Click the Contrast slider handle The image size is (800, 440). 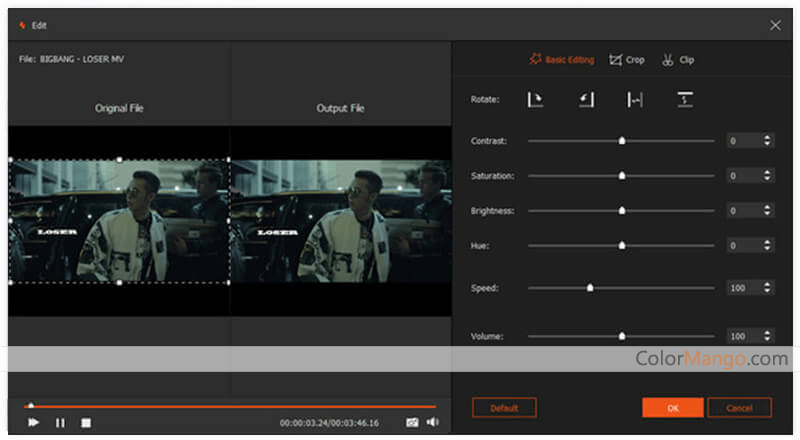621,140
